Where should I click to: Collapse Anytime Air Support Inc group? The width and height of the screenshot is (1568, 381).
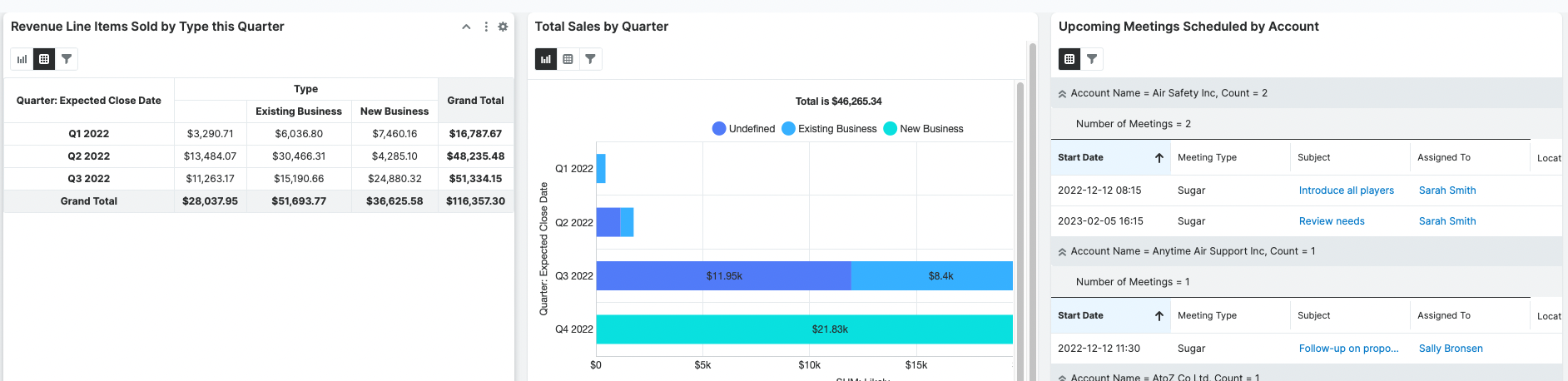pos(1063,251)
